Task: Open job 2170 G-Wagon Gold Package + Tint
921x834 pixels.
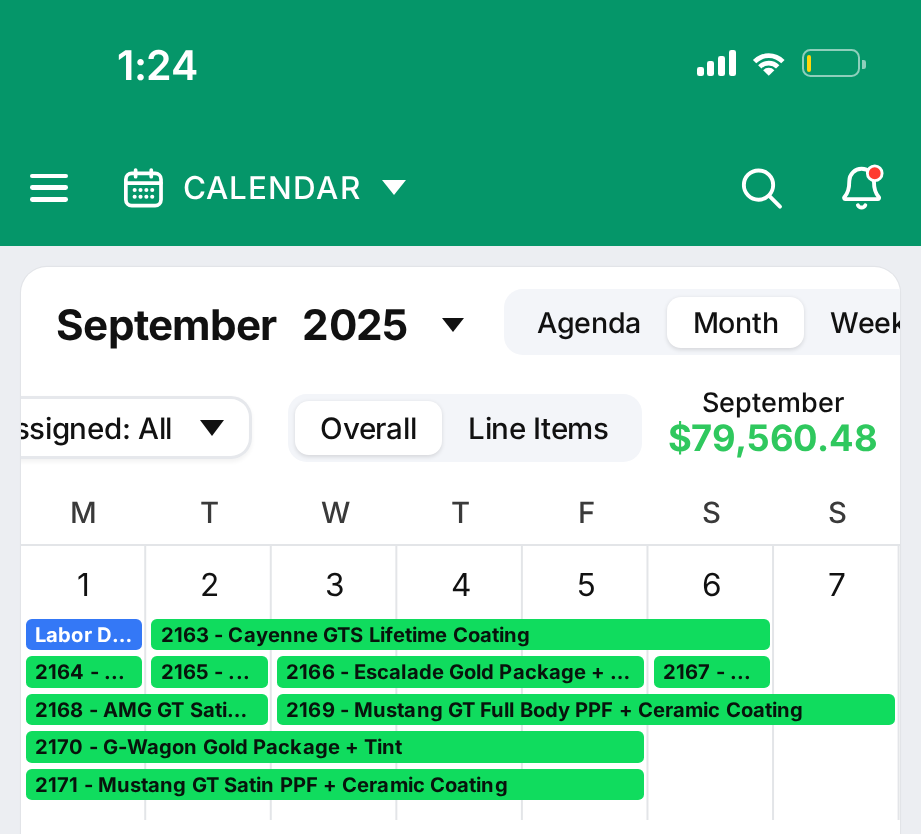Action: [335, 747]
